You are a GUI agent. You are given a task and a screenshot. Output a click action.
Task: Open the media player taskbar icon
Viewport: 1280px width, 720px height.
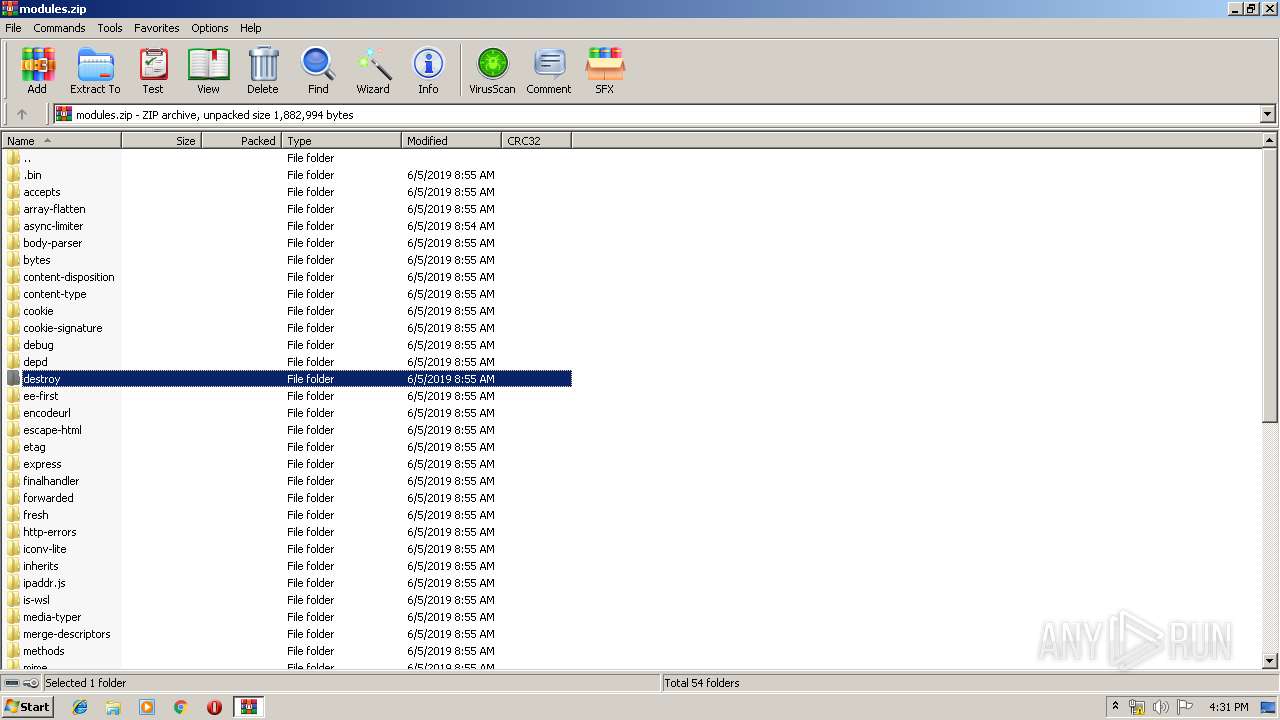[147, 707]
